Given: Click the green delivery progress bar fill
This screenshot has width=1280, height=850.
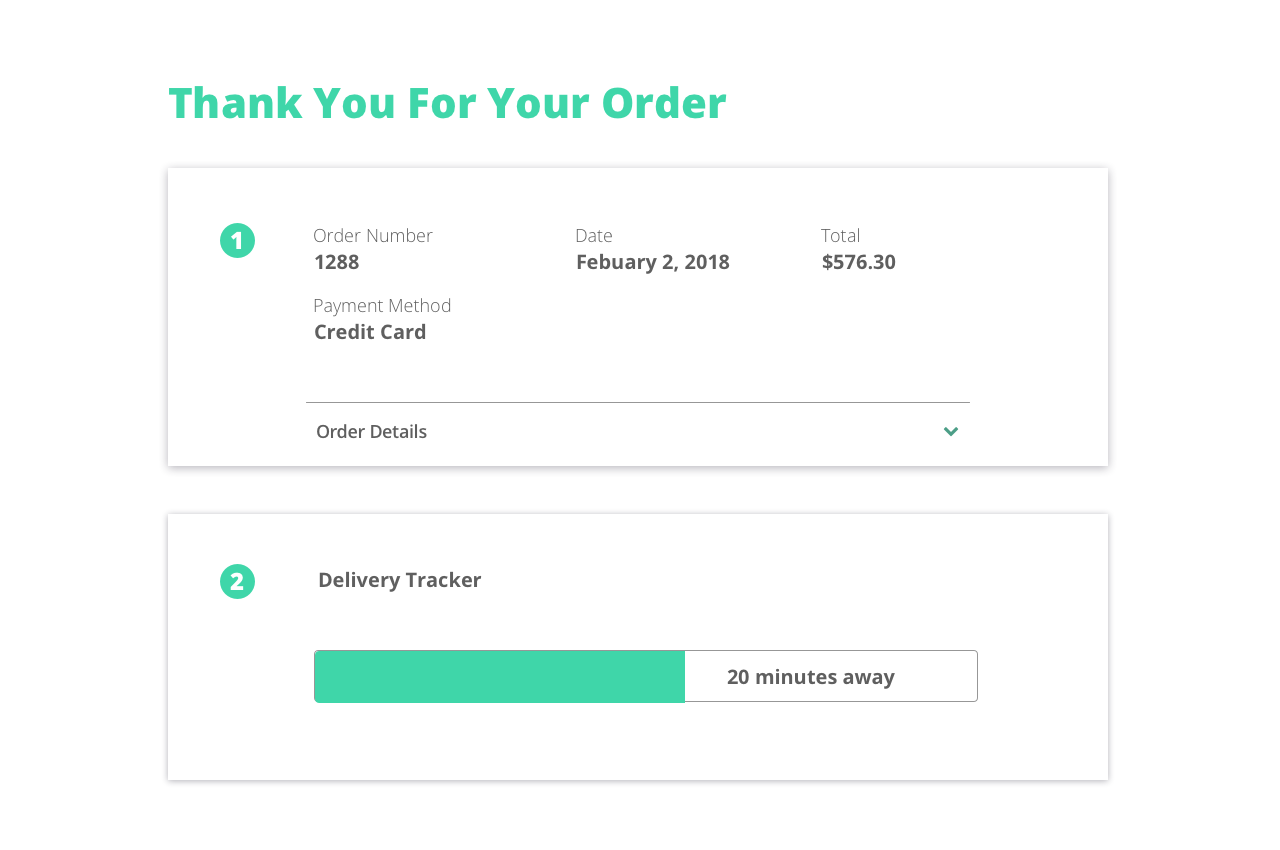Looking at the screenshot, I should coord(499,677).
